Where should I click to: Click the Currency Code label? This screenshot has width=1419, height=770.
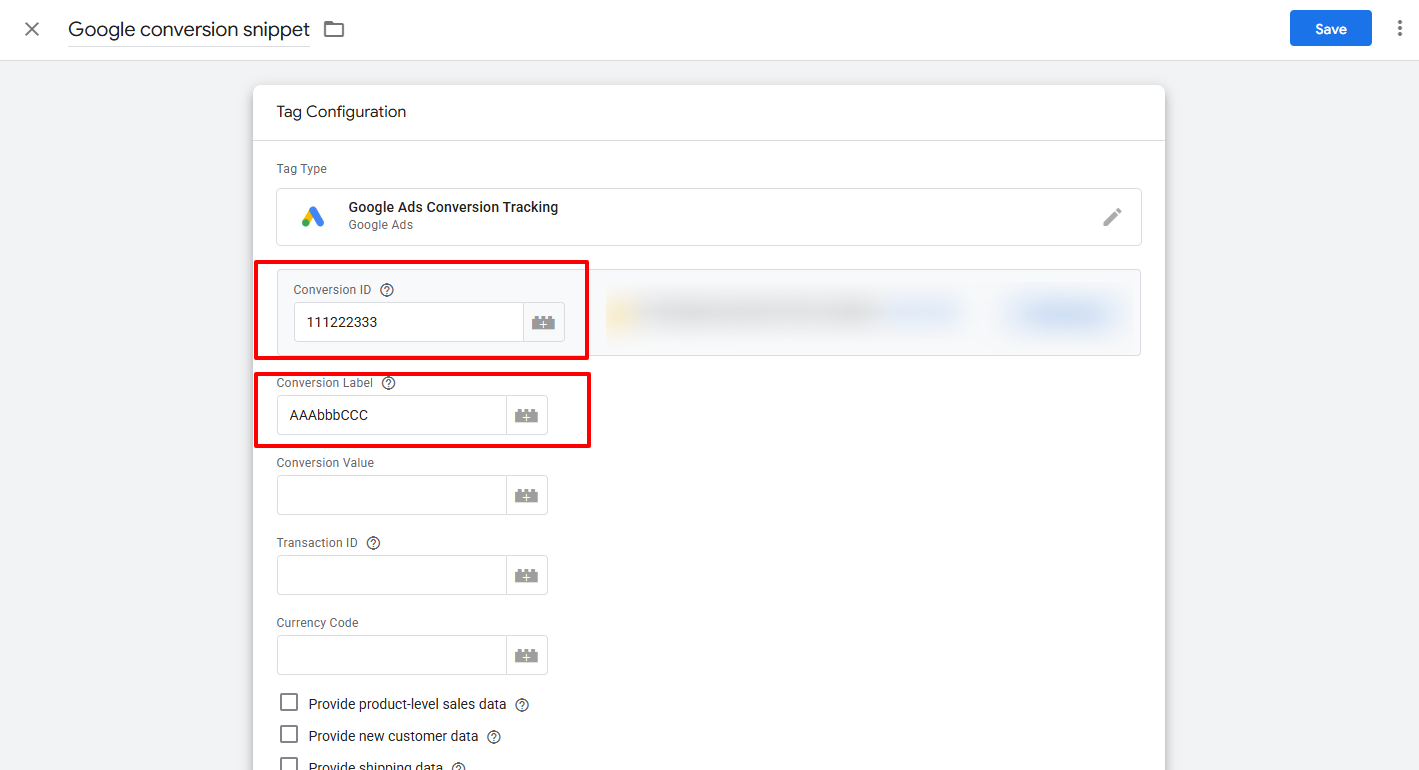[317, 623]
